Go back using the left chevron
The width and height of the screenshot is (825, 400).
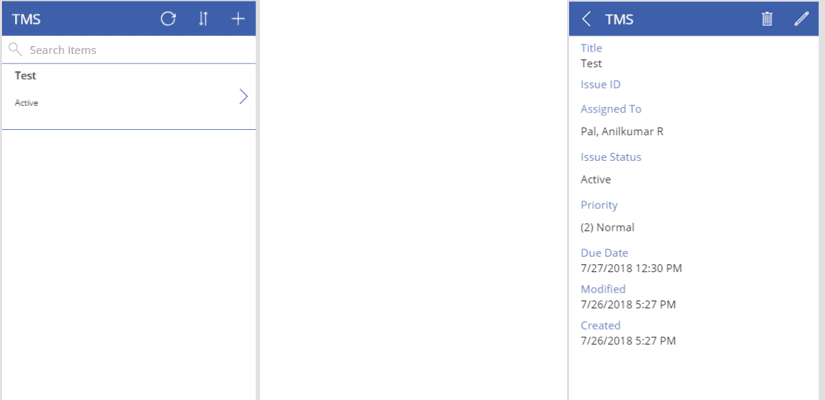coord(586,19)
